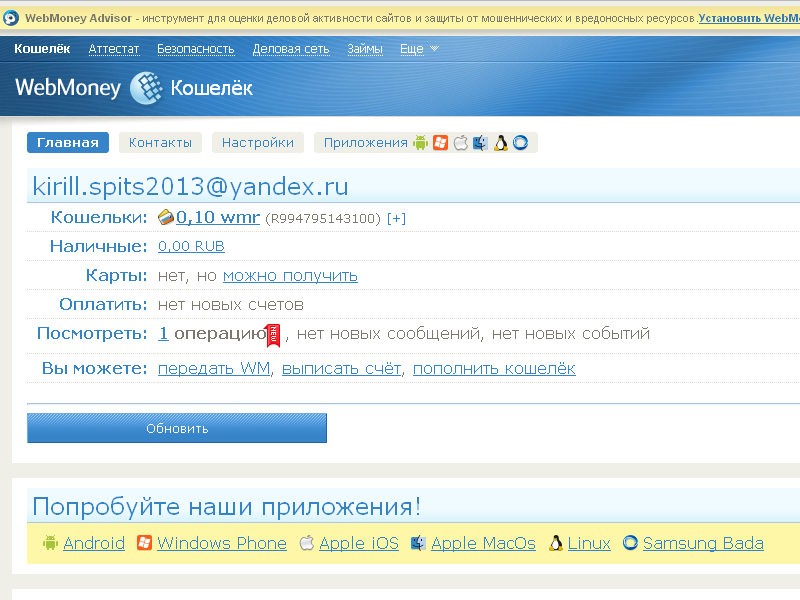800x600 pixels.
Task: Open Samsung Bada icon in Приложения tab
Action: click(x=520, y=143)
